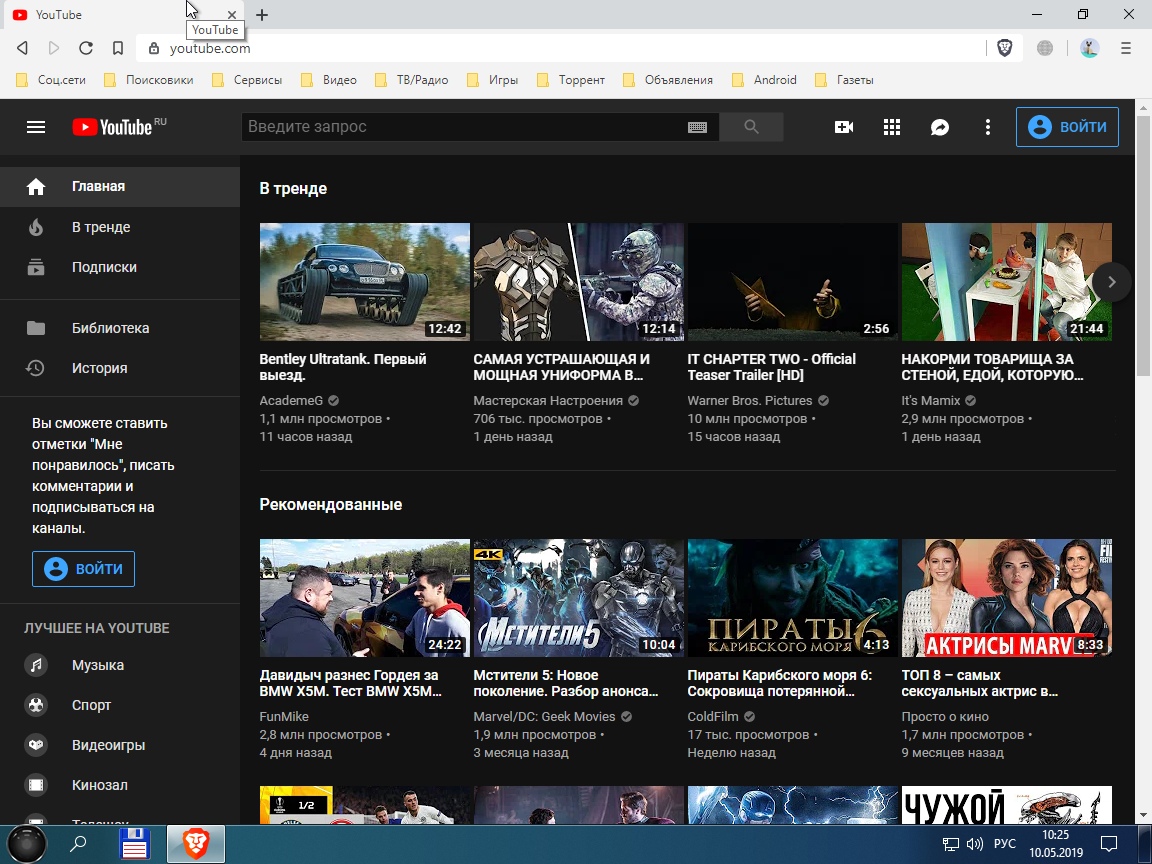Image resolution: width=1152 pixels, height=864 pixels.
Task: Click the browser back arrow
Action: coord(23,48)
